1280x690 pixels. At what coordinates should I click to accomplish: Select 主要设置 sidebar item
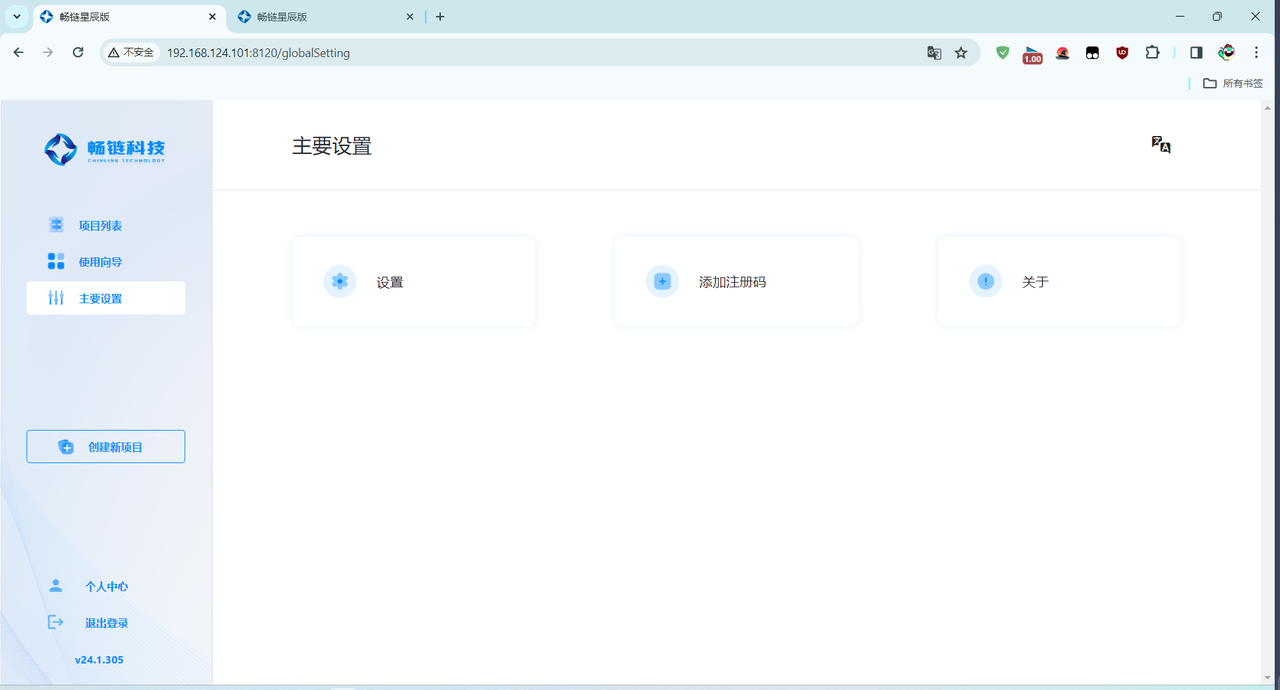[x=105, y=298]
